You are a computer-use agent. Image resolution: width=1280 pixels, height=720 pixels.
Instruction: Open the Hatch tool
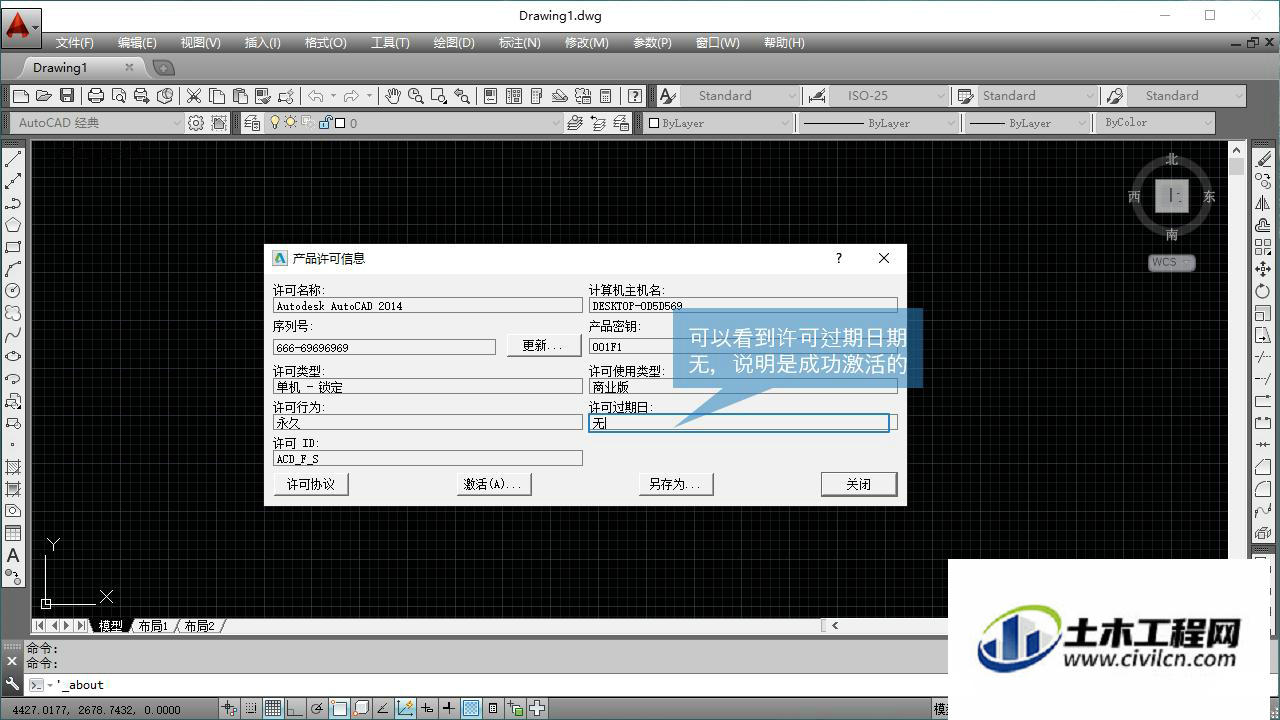click(x=13, y=467)
